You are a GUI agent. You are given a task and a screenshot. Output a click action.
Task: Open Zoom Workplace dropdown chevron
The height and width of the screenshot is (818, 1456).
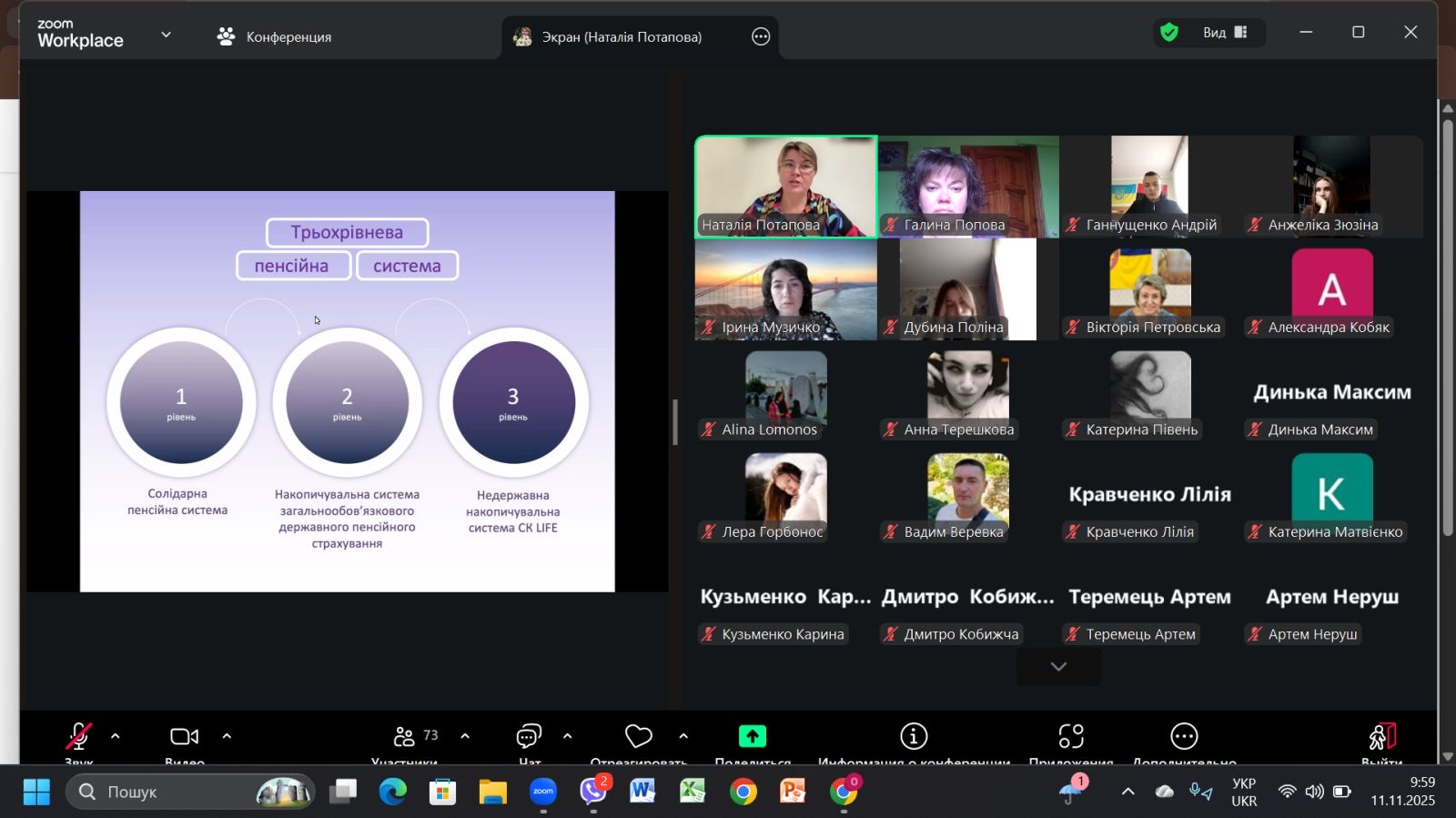pyautogui.click(x=166, y=35)
